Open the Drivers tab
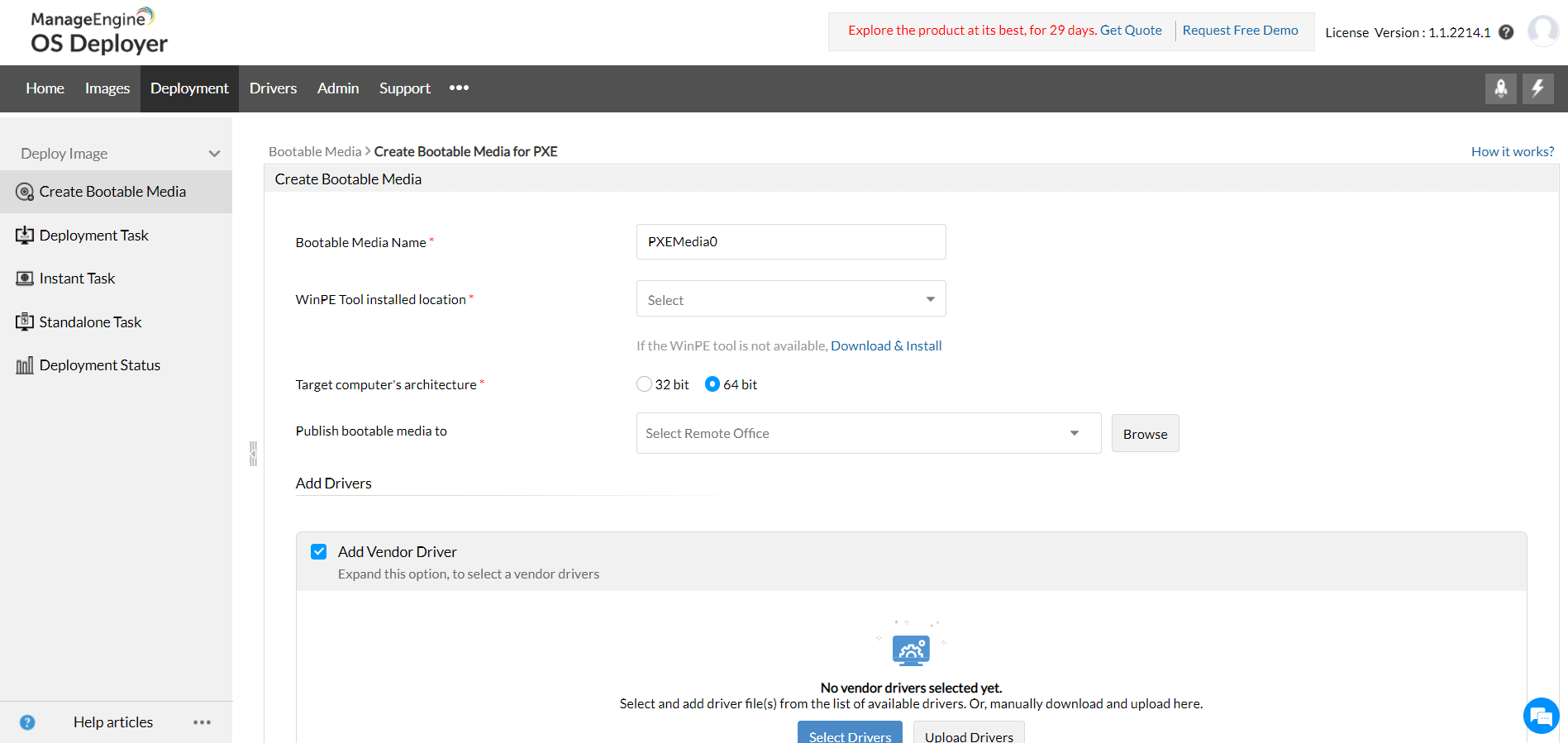The width and height of the screenshot is (1568, 743). point(273,88)
